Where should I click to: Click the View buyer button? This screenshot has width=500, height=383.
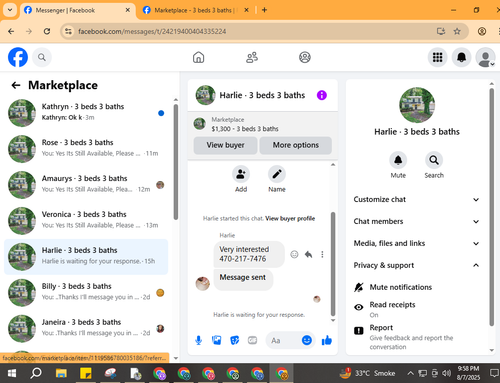point(225,145)
